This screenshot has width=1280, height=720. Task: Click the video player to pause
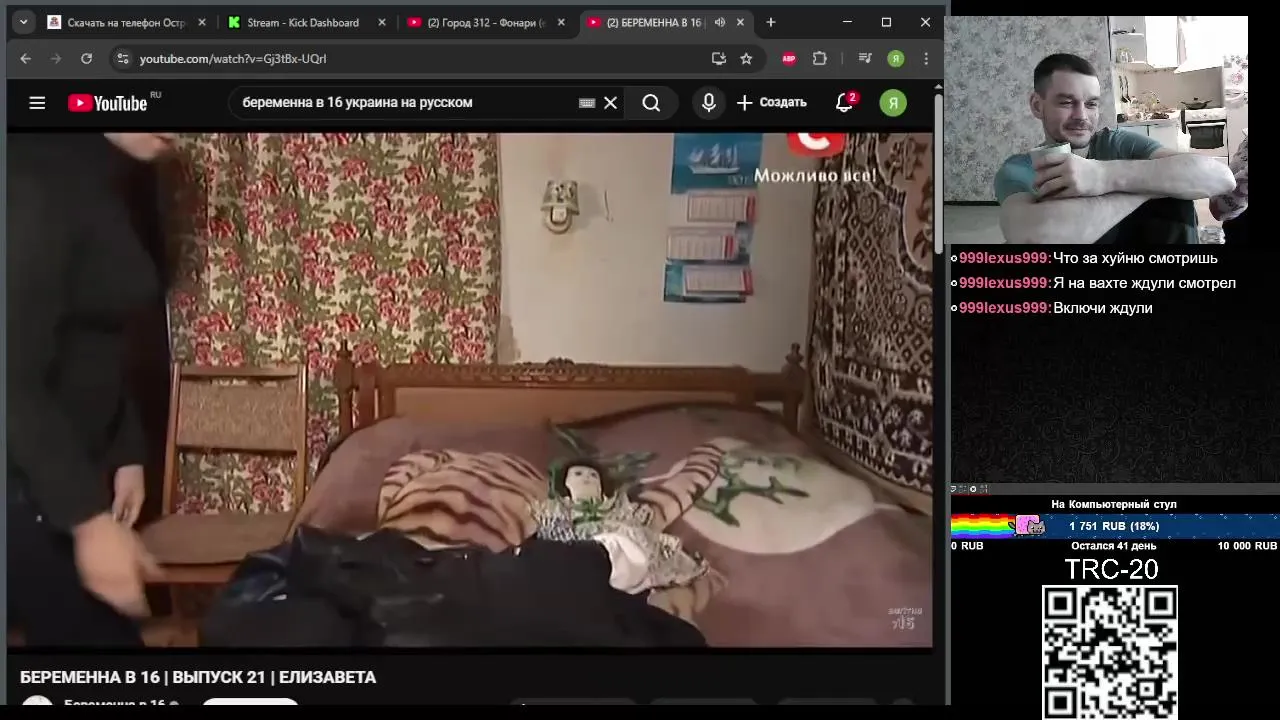click(x=470, y=390)
